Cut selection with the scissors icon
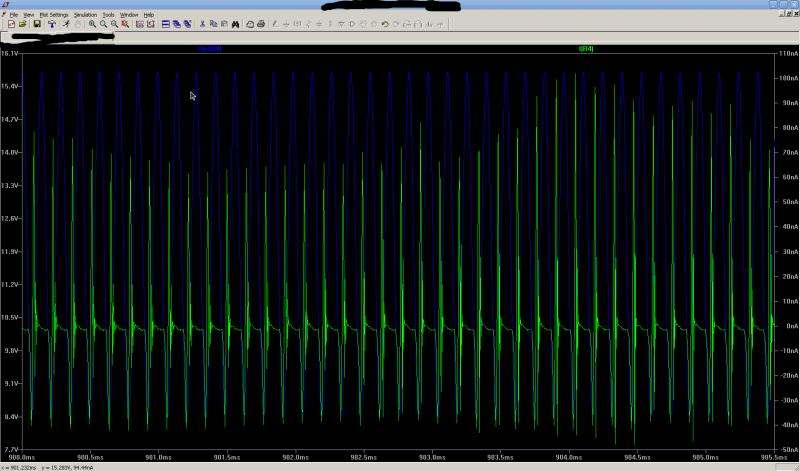The width and height of the screenshot is (800, 471). [203, 24]
